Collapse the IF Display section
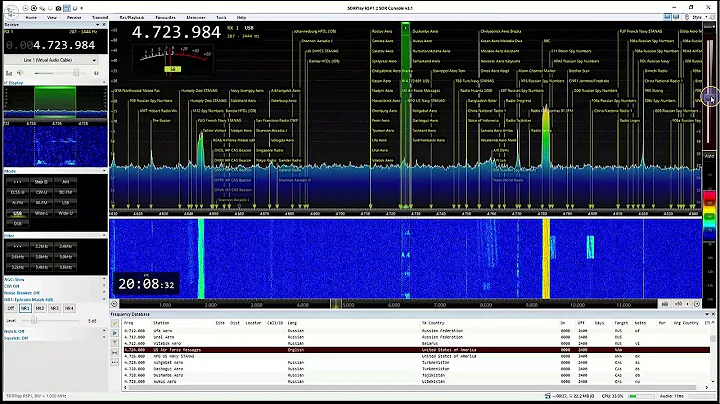Image resolution: width=720 pixels, height=404 pixels. click(x=104, y=83)
